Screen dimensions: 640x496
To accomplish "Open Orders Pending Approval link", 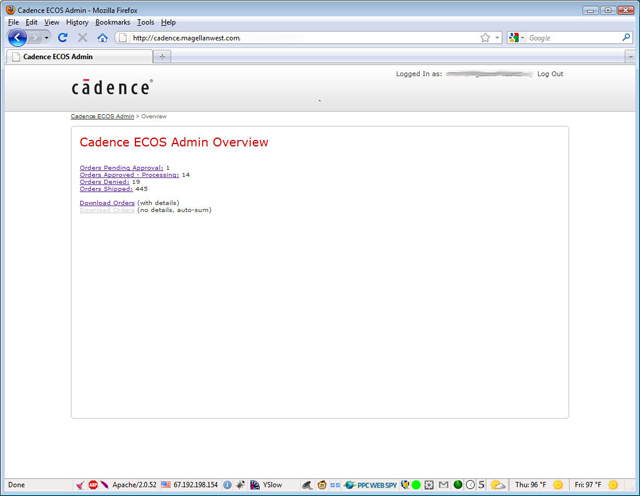I will 121,168.
